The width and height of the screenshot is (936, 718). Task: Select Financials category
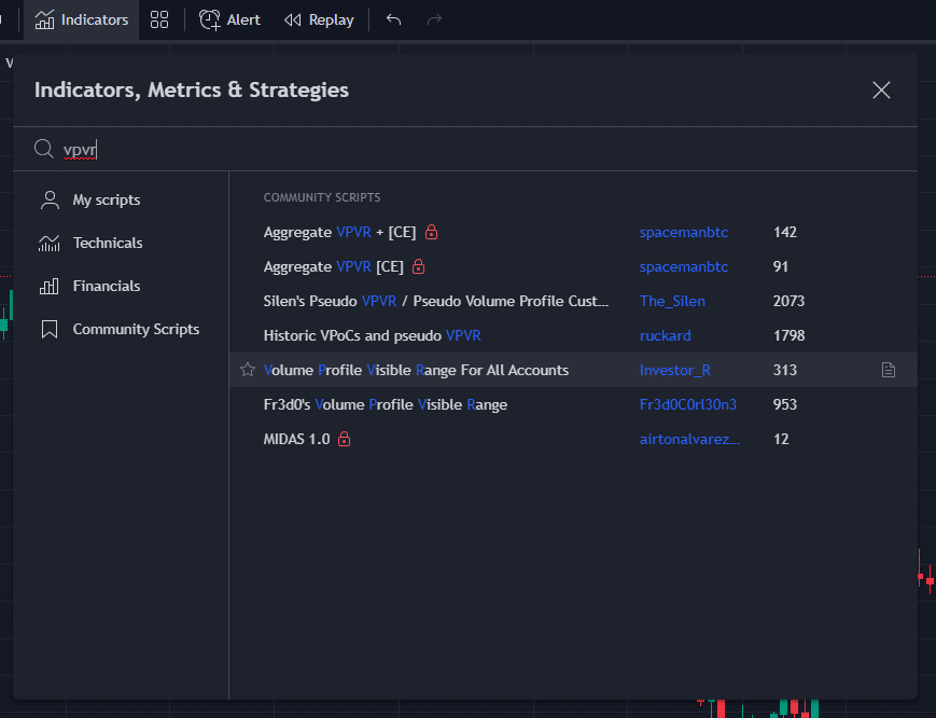tap(106, 286)
